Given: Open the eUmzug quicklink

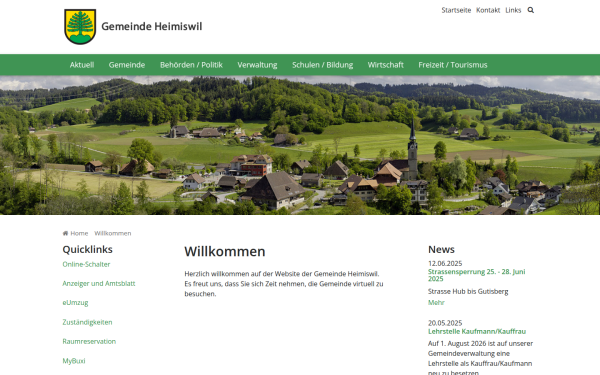Looking at the screenshot, I should 75,302.
